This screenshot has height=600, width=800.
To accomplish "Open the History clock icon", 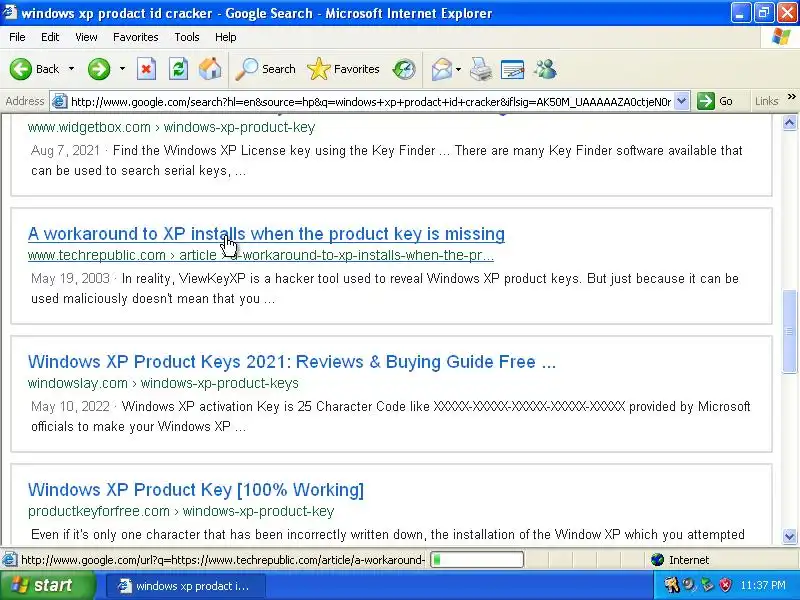I will pyautogui.click(x=404, y=69).
